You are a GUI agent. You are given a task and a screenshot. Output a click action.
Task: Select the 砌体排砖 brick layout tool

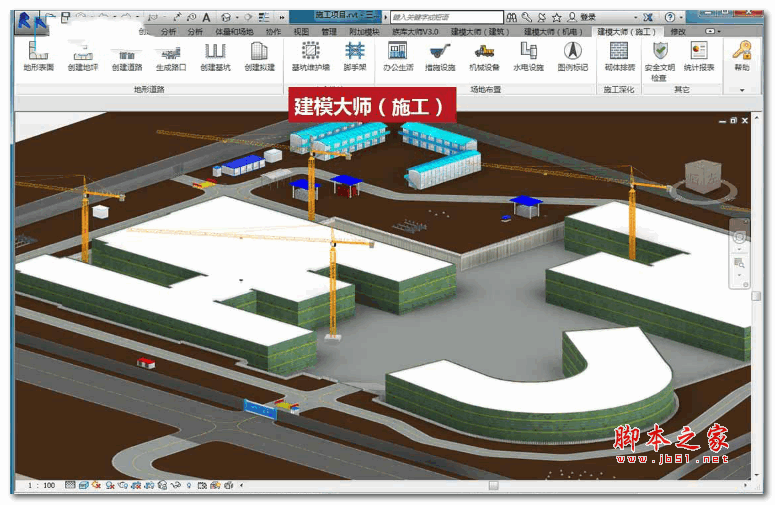[x=619, y=57]
